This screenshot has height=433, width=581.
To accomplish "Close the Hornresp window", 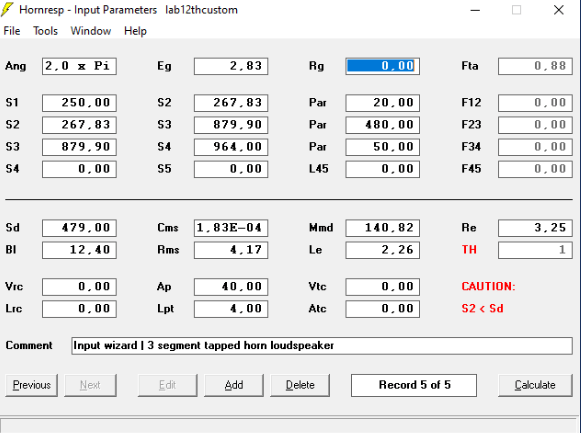I will click(x=559, y=10).
